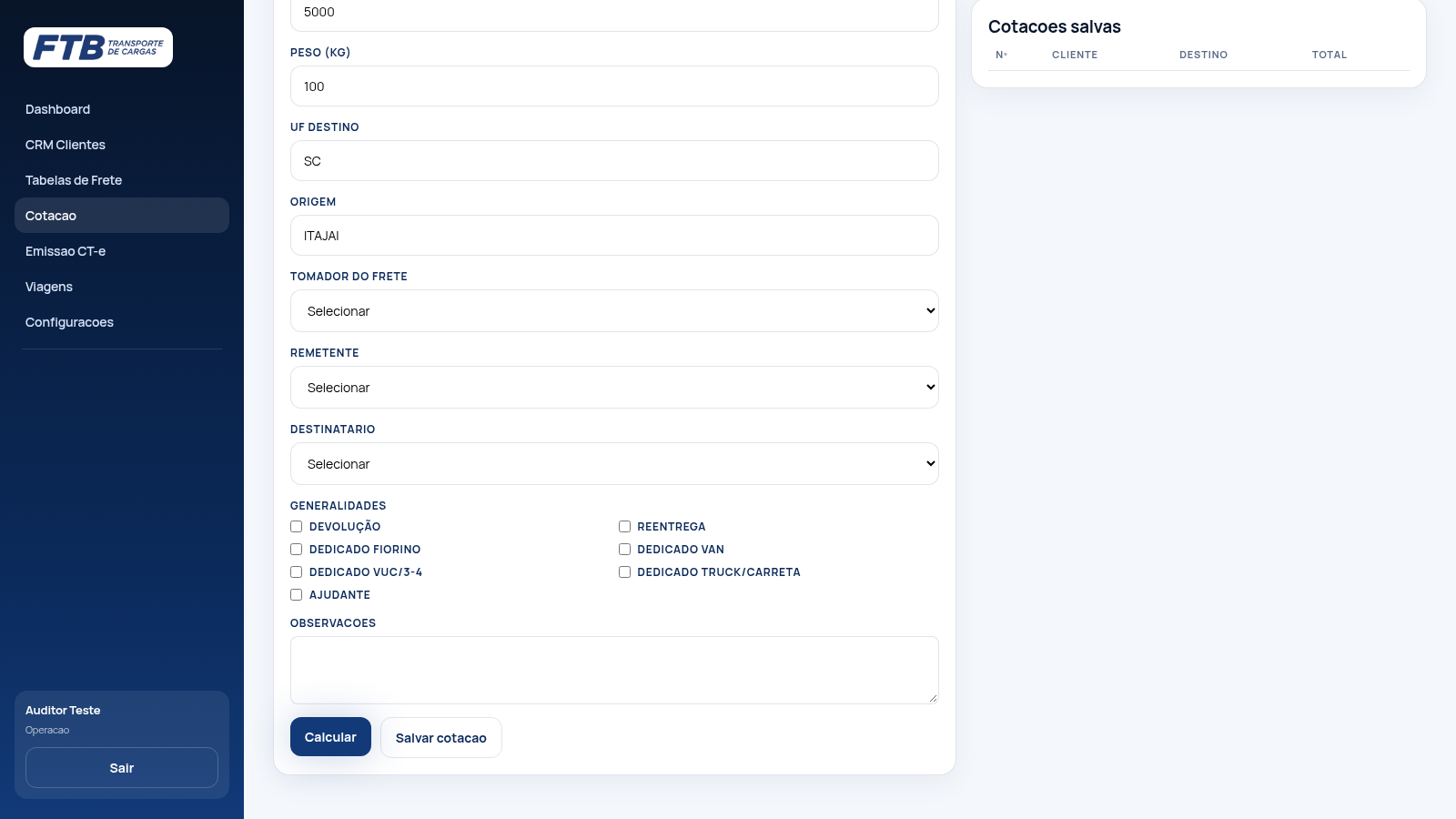Expand the Tomador do Frete dropdown
The width and height of the screenshot is (1456, 819).
click(614, 311)
